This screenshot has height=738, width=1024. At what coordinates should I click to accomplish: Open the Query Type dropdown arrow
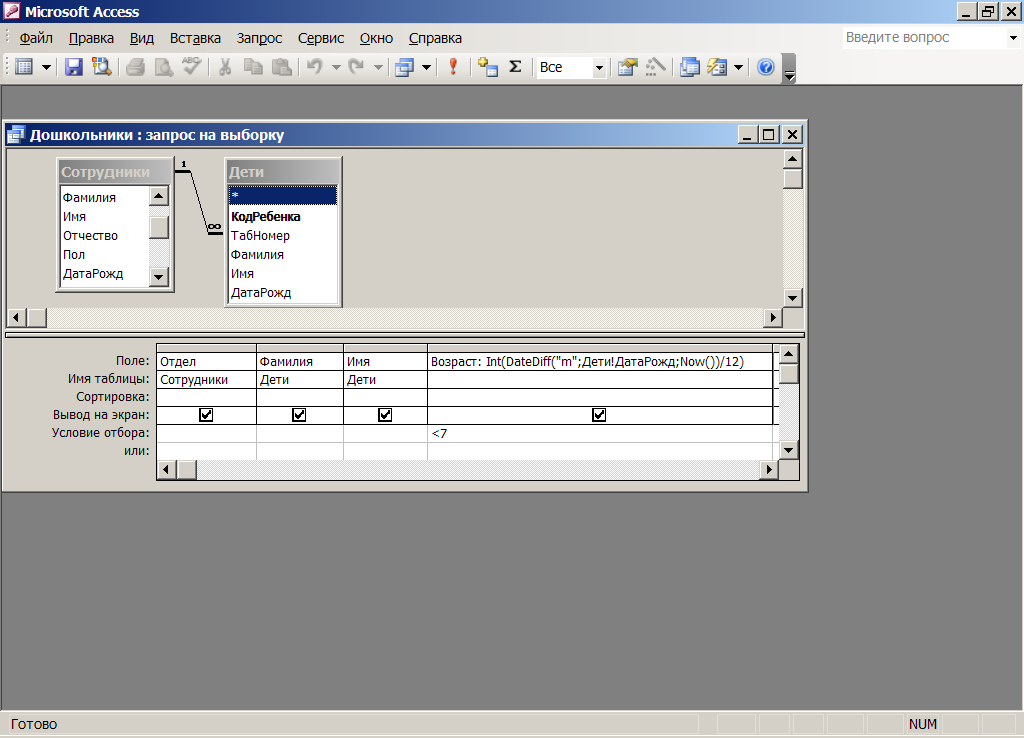pos(426,67)
